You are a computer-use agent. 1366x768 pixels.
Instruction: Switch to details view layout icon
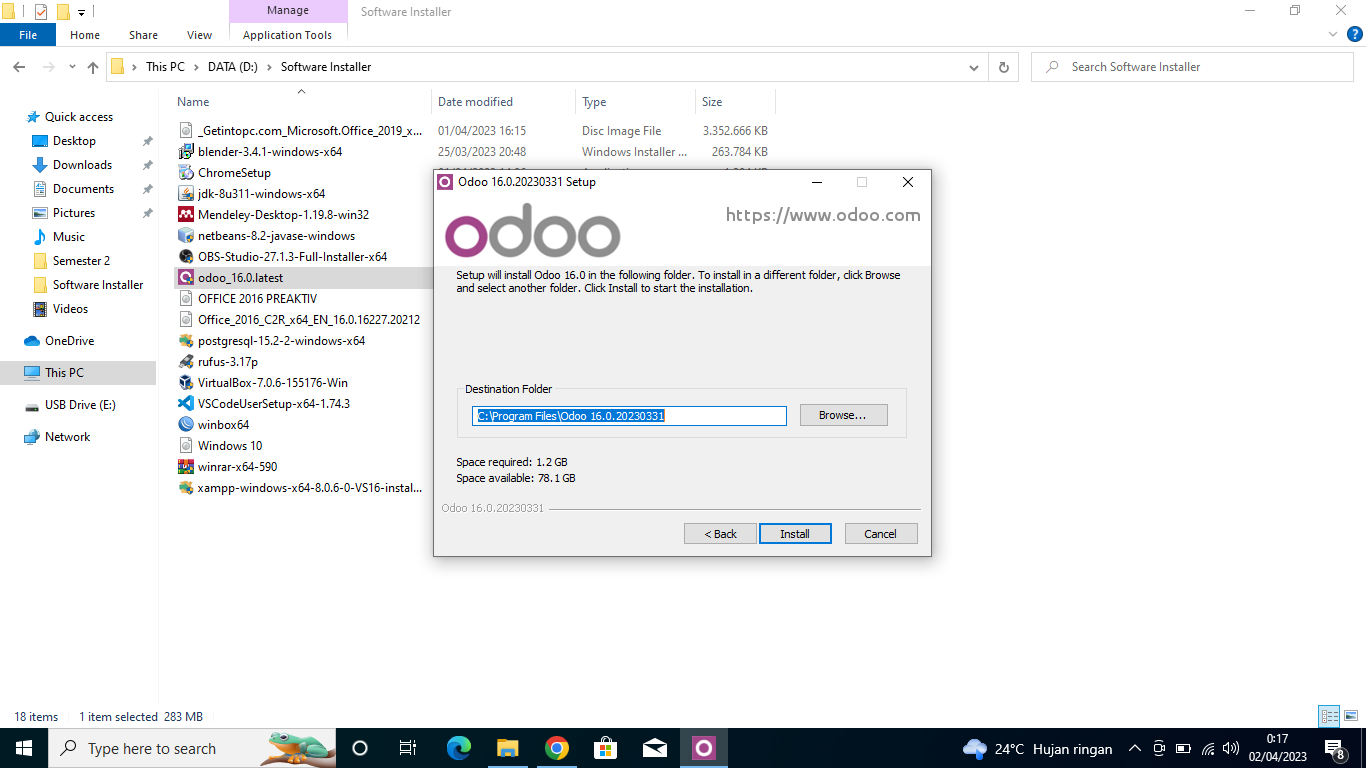point(1329,716)
